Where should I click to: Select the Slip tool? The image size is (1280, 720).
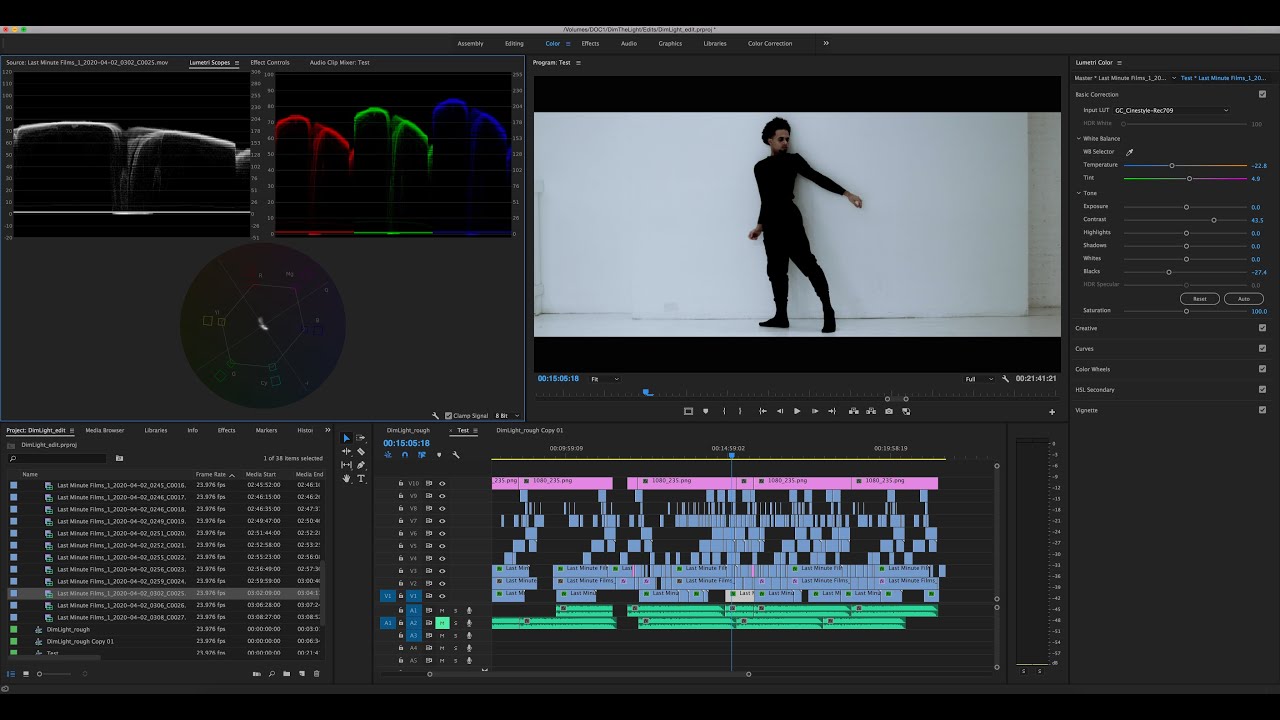347,465
